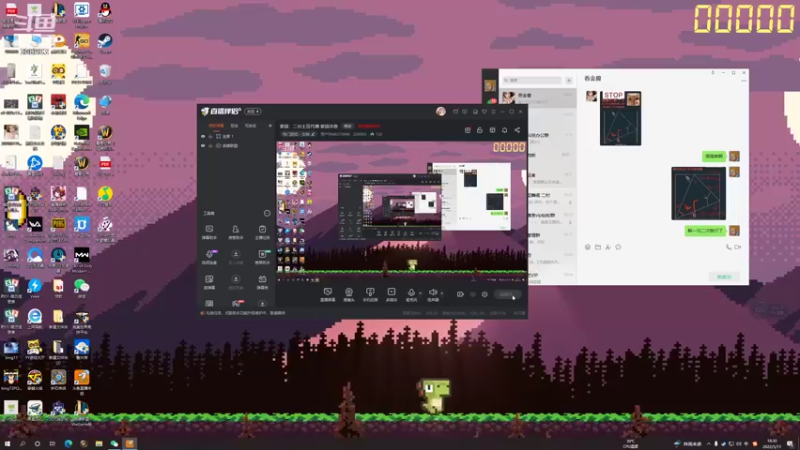Open the layout grid icon above preview
800x450 pixels.
(492, 130)
